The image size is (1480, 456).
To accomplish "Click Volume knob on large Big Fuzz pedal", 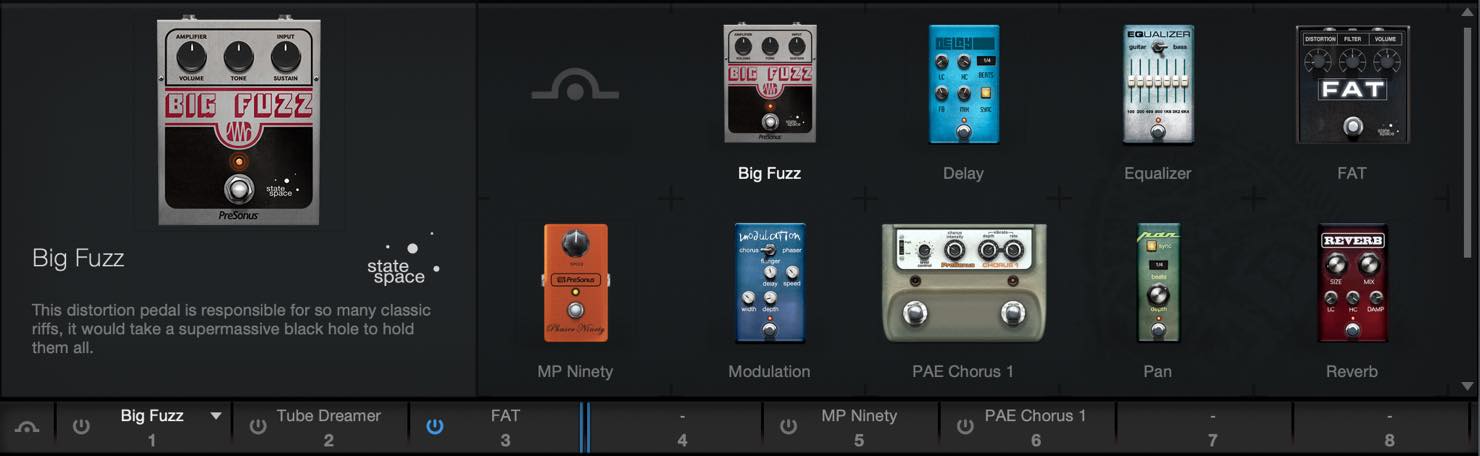I will [x=191, y=57].
